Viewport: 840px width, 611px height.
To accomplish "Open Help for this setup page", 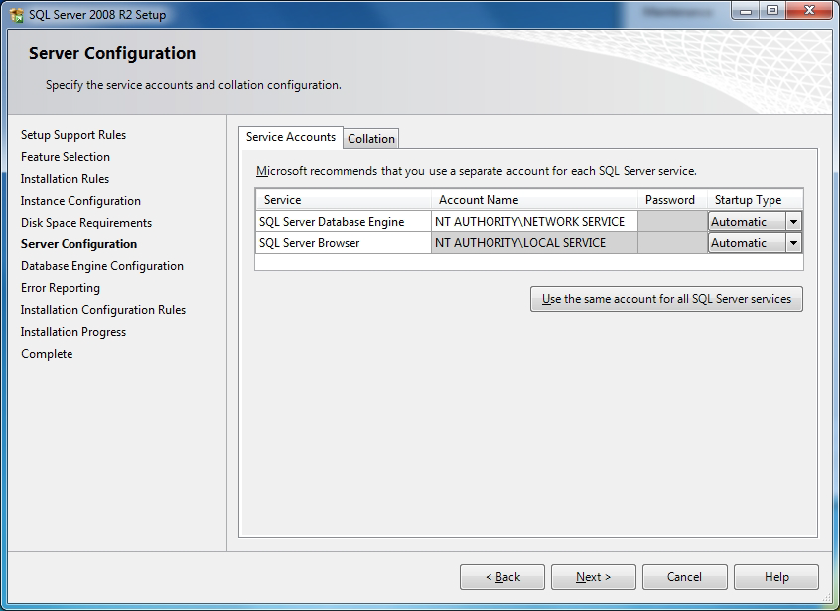I will coord(776,577).
